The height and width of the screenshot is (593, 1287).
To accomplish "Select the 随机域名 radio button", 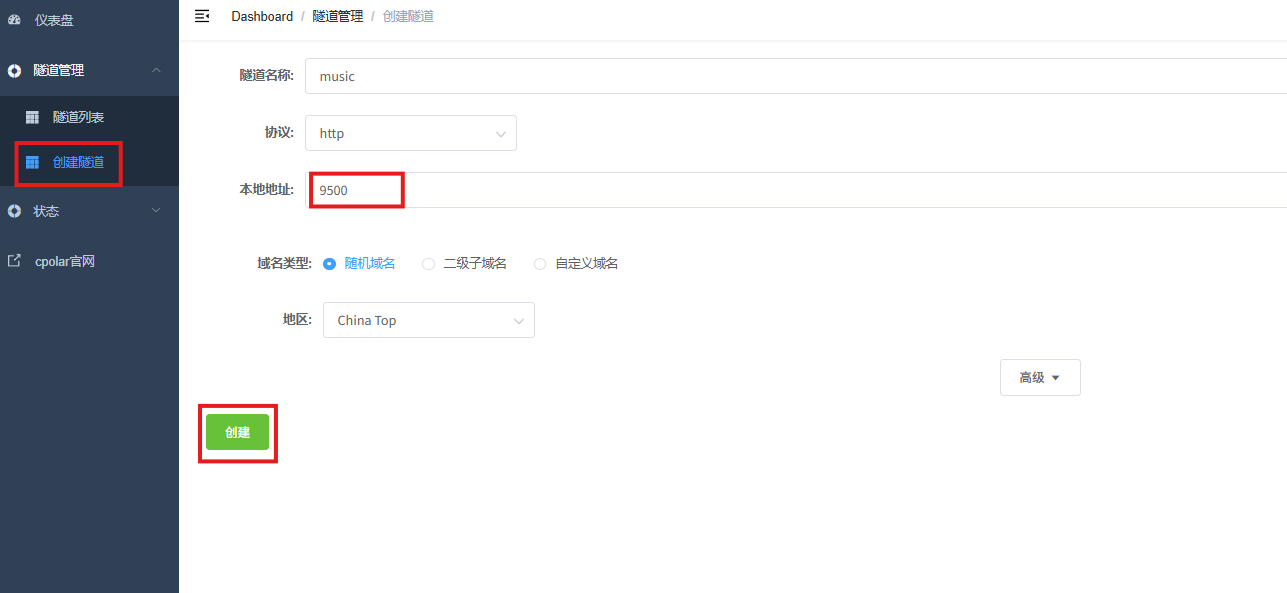I will [x=329, y=264].
